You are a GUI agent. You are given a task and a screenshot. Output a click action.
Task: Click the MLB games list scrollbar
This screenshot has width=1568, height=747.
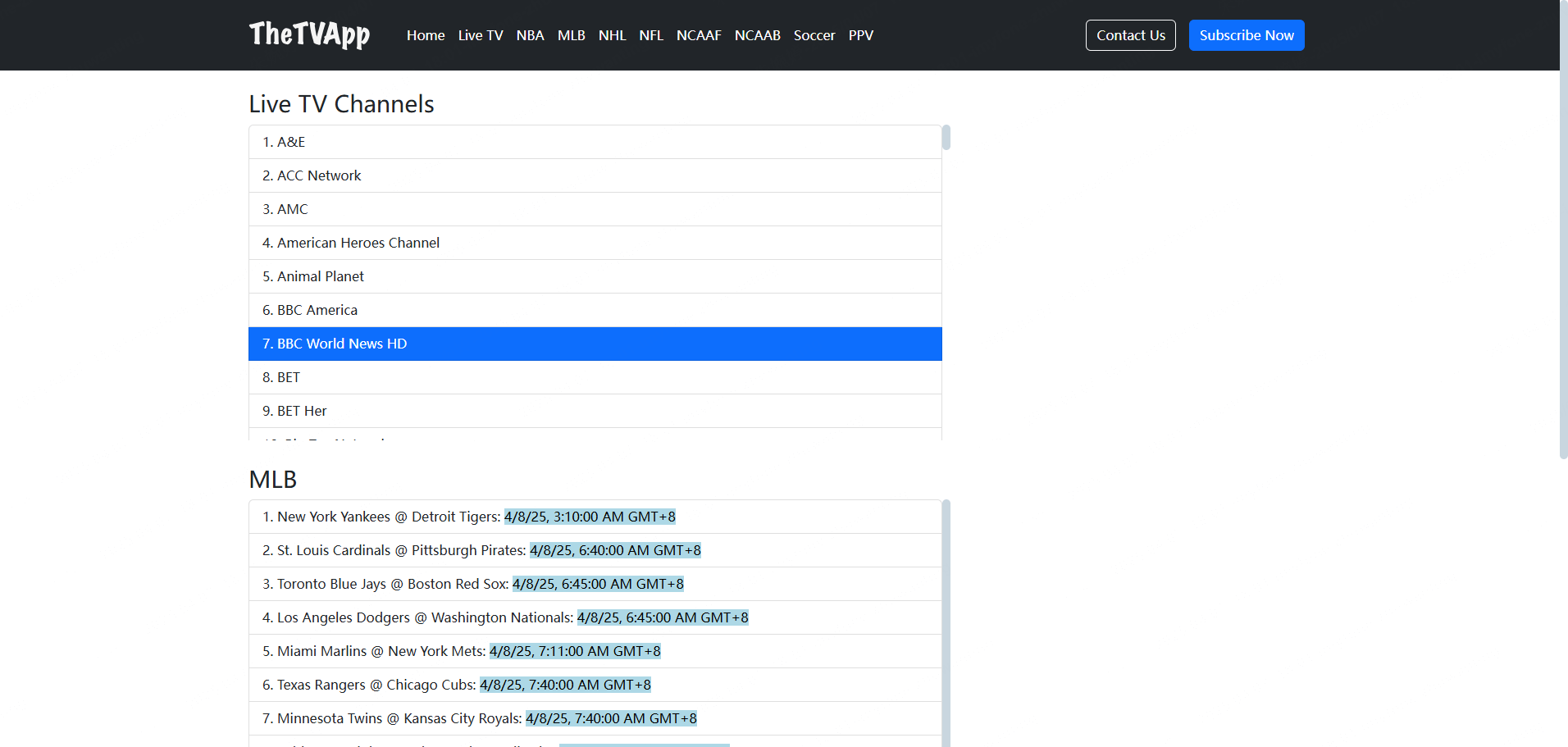coord(946,623)
